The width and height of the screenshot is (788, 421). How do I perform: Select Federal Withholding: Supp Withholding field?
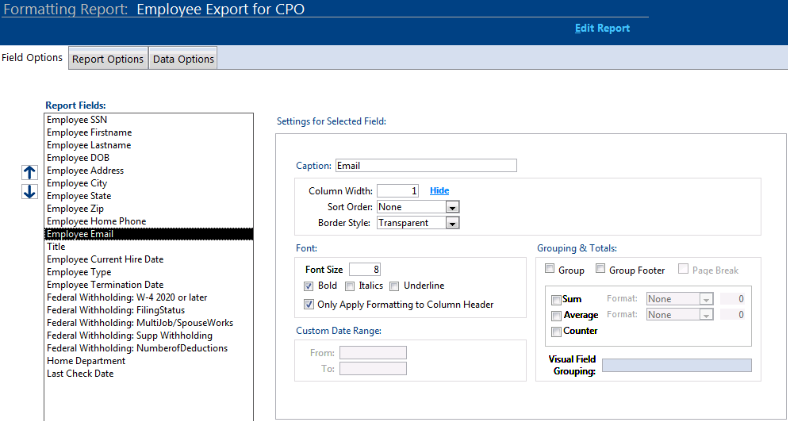pyautogui.click(x=149, y=336)
